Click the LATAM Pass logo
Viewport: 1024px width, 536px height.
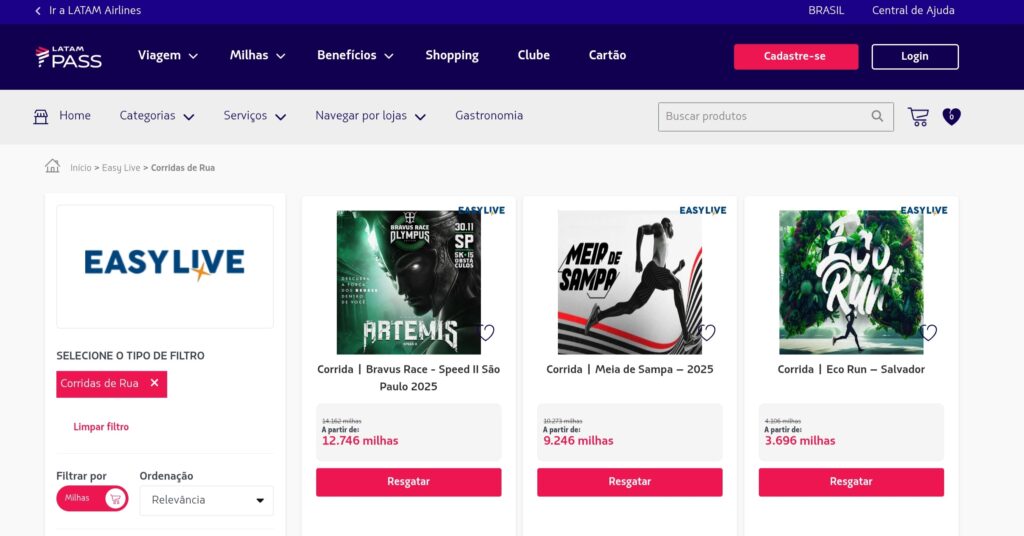pyautogui.click(x=68, y=57)
